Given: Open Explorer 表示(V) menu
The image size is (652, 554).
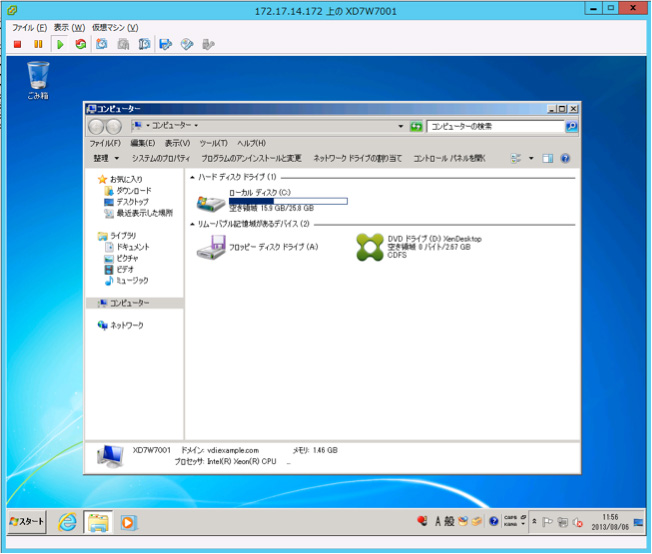Looking at the screenshot, I should pos(178,143).
